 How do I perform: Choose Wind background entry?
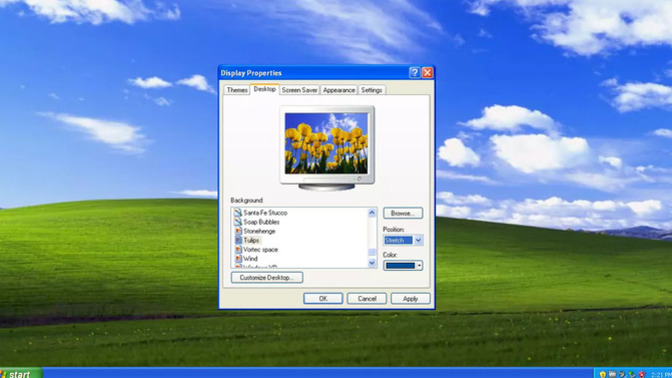250,259
